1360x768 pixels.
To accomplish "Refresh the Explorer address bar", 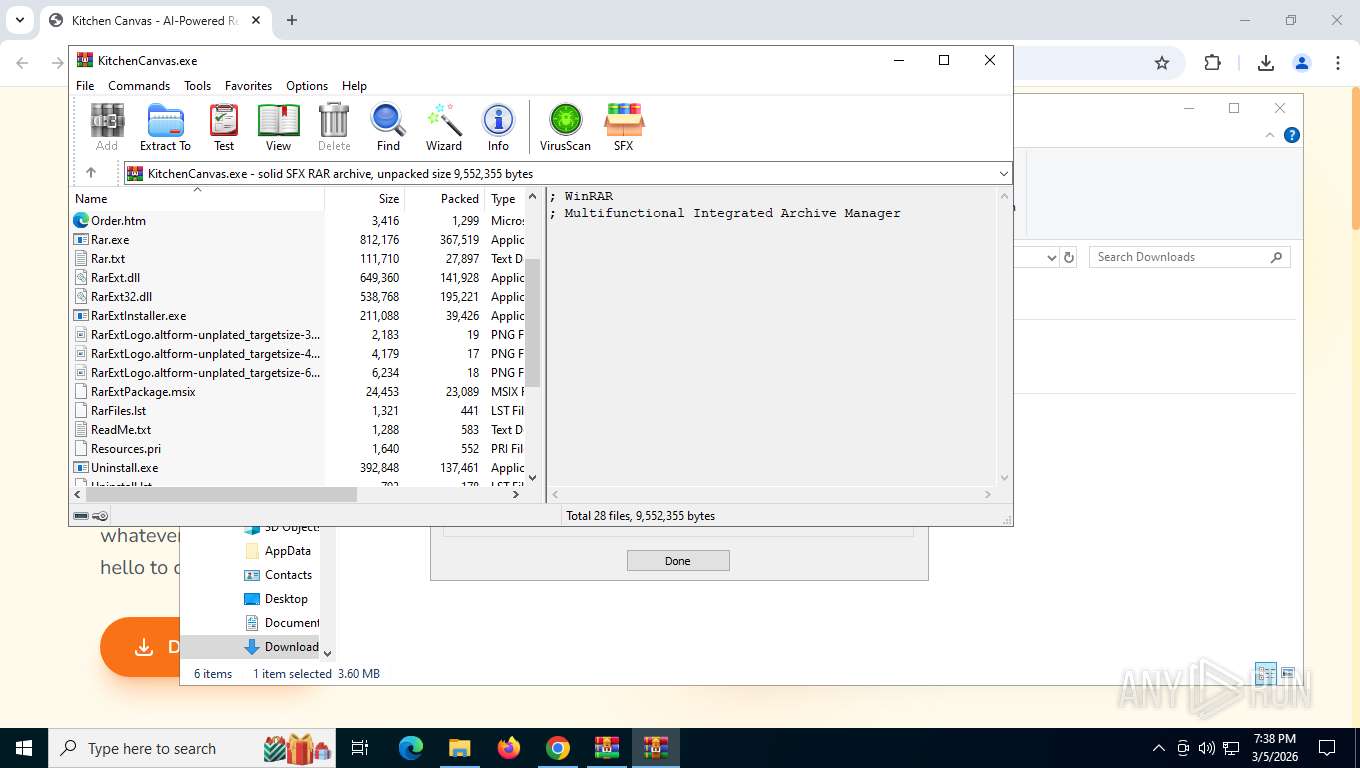I will point(1069,257).
